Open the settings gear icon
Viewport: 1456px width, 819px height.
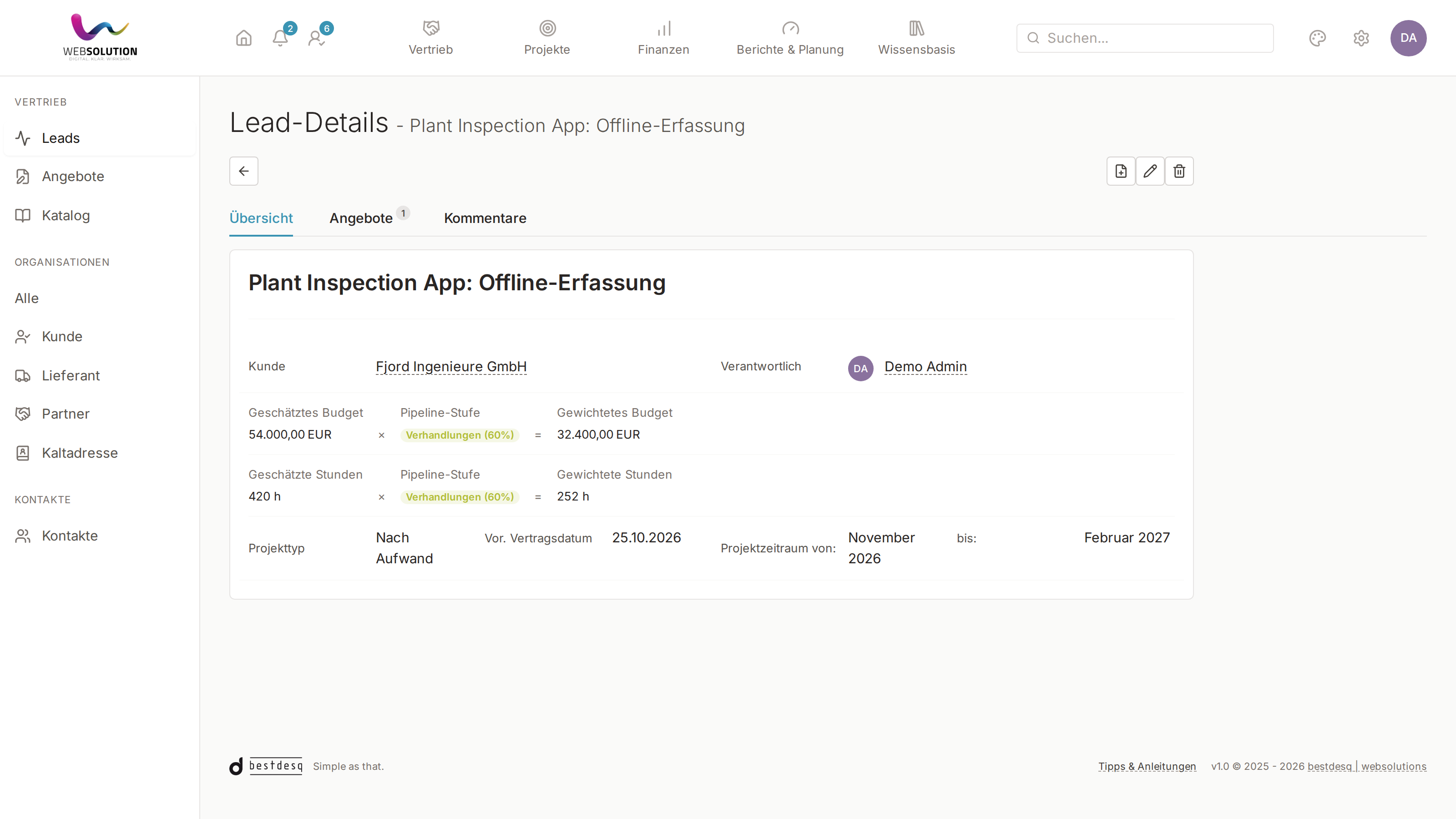point(1361,38)
